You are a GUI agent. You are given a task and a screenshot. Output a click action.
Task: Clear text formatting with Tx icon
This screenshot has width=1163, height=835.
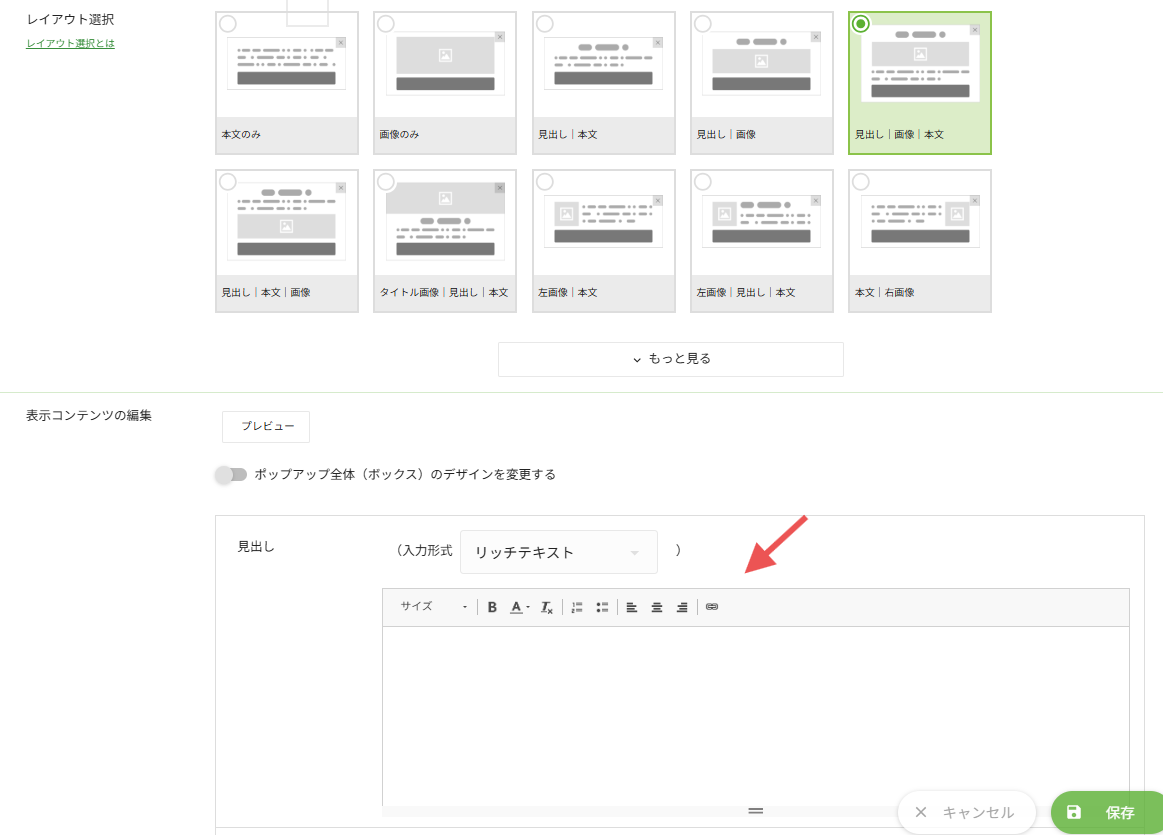[x=547, y=607]
